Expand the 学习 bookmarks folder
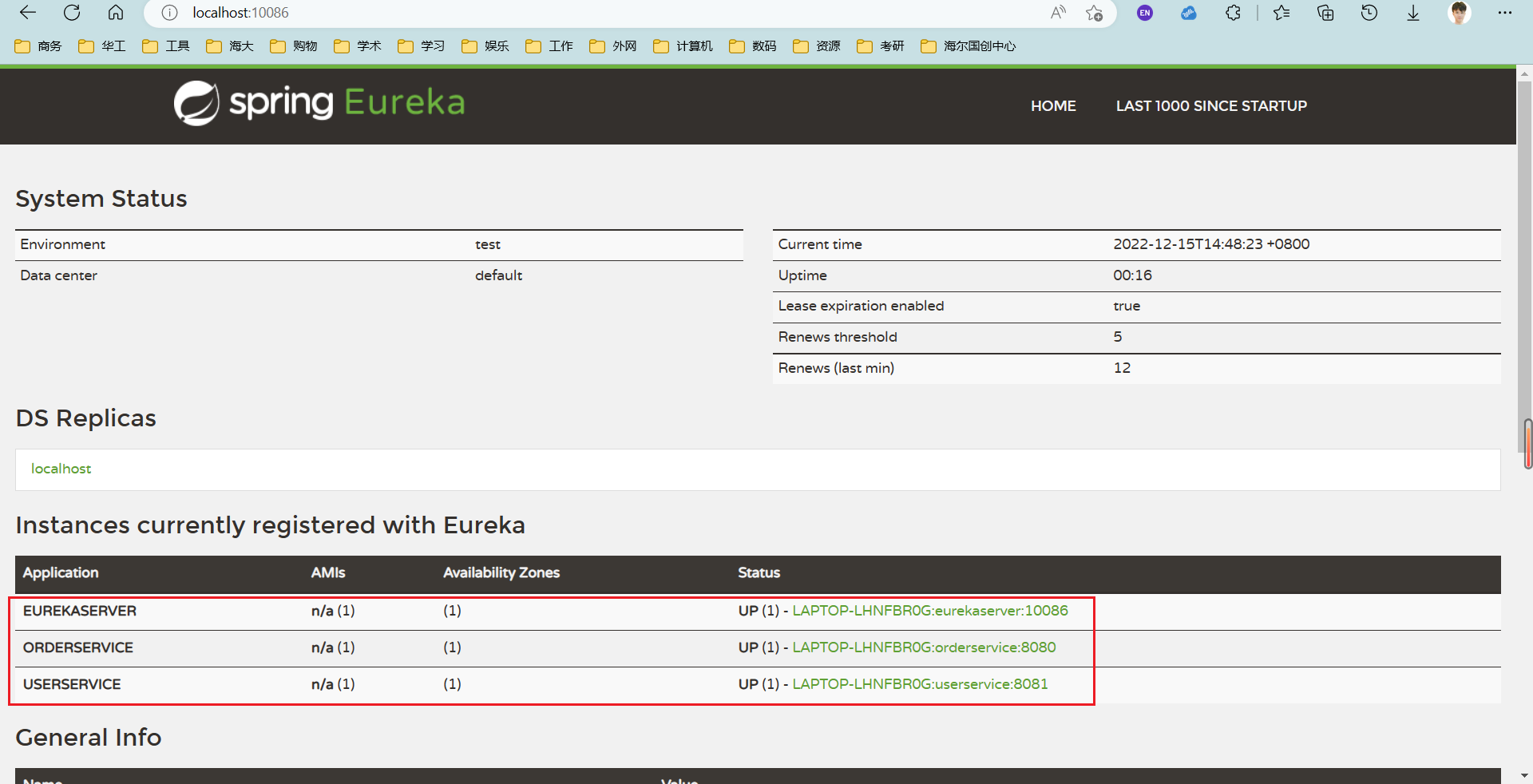Screen dimensions: 1533x784 421,46
